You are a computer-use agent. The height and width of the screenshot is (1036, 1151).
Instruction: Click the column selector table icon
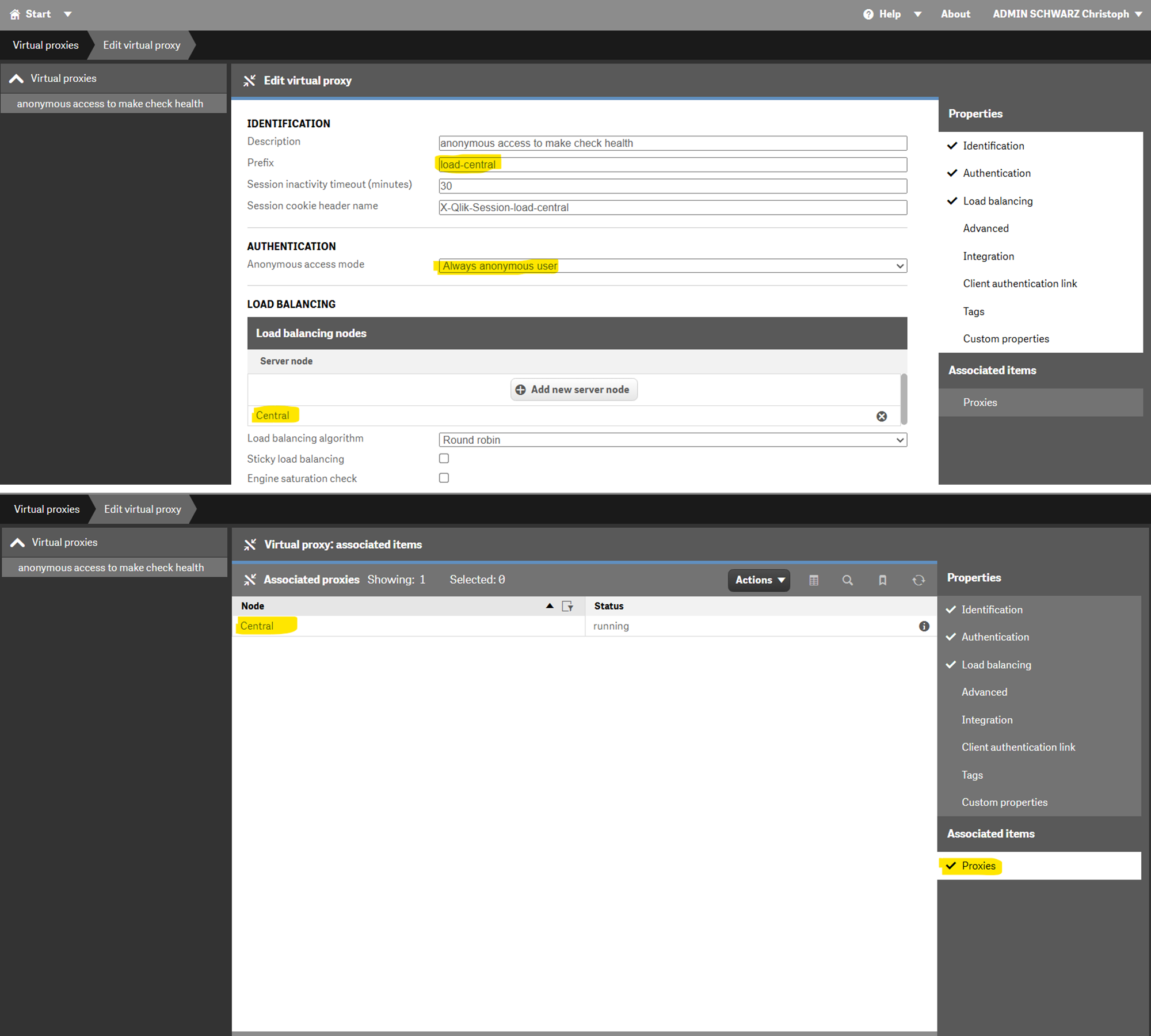click(813, 580)
